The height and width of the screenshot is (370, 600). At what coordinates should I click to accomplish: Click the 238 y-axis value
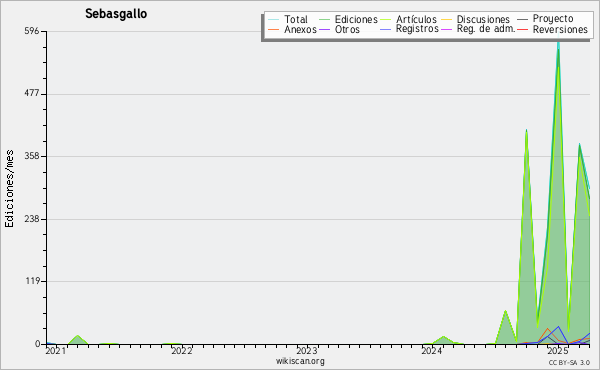(x=32, y=219)
